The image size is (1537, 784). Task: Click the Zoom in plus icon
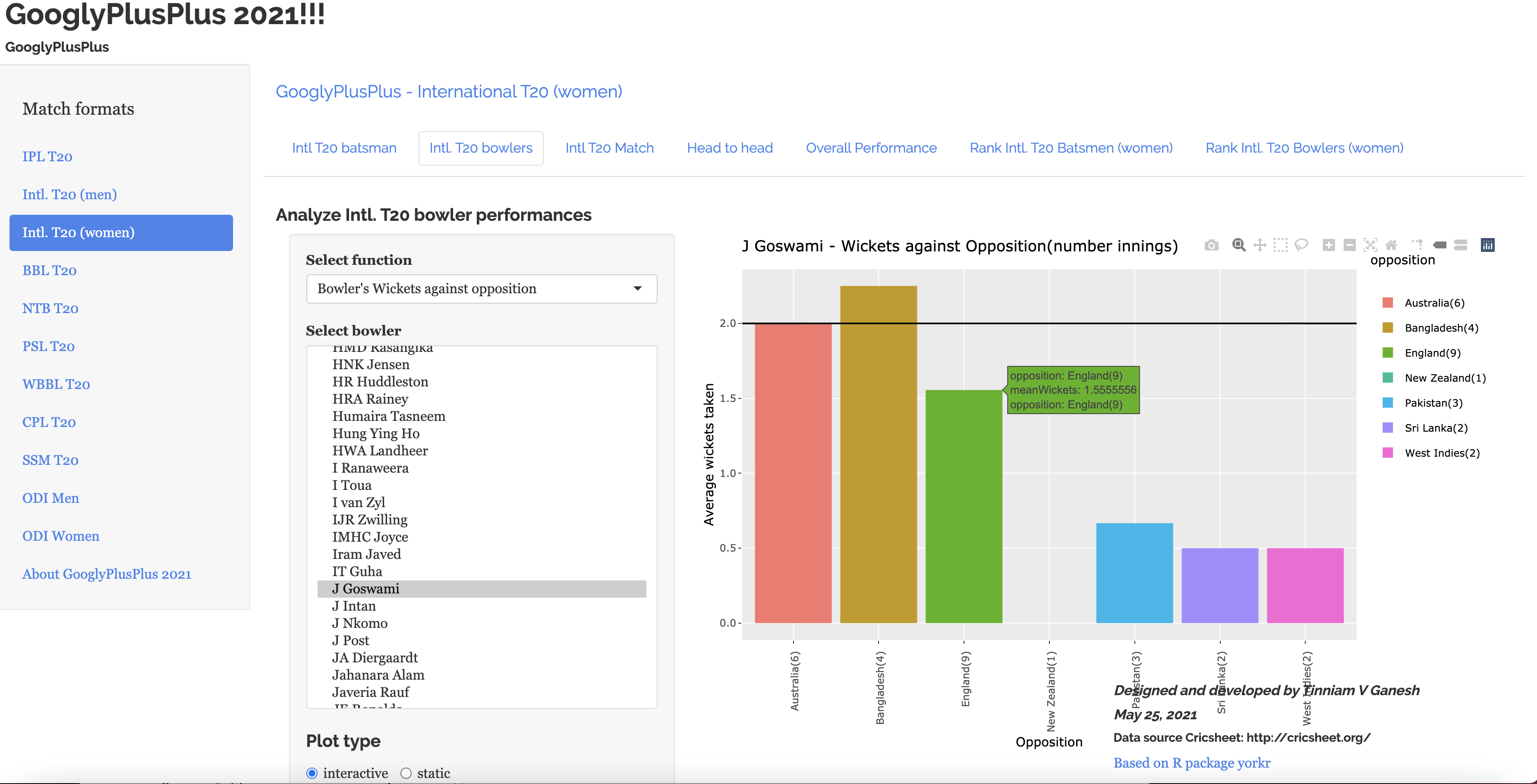point(1329,245)
